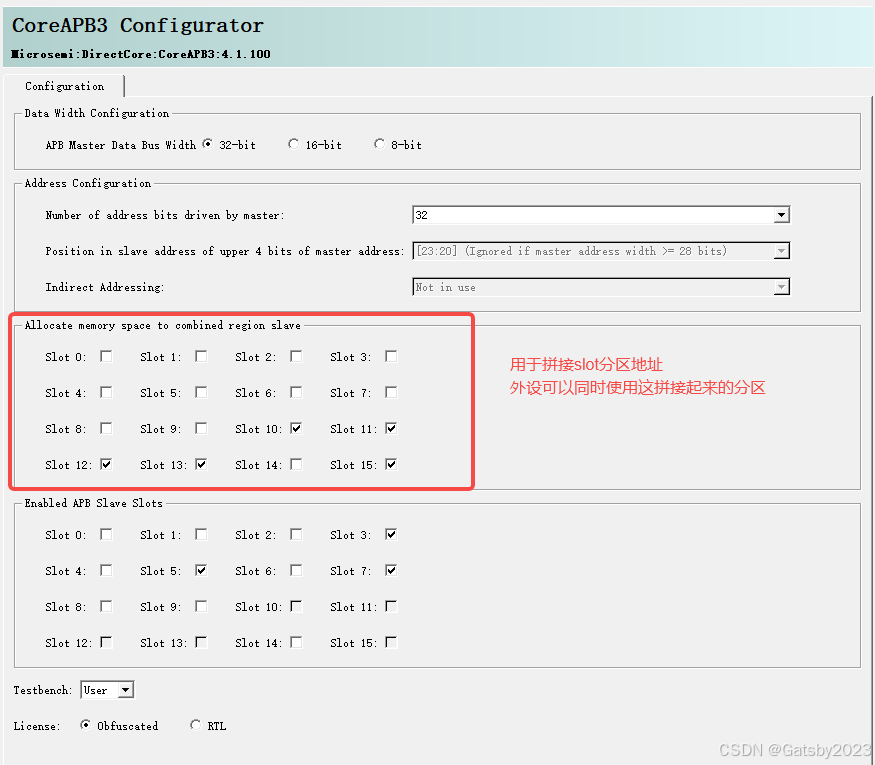Disable enabled APB slave Slot 3
The width and height of the screenshot is (875, 765).
click(x=391, y=534)
